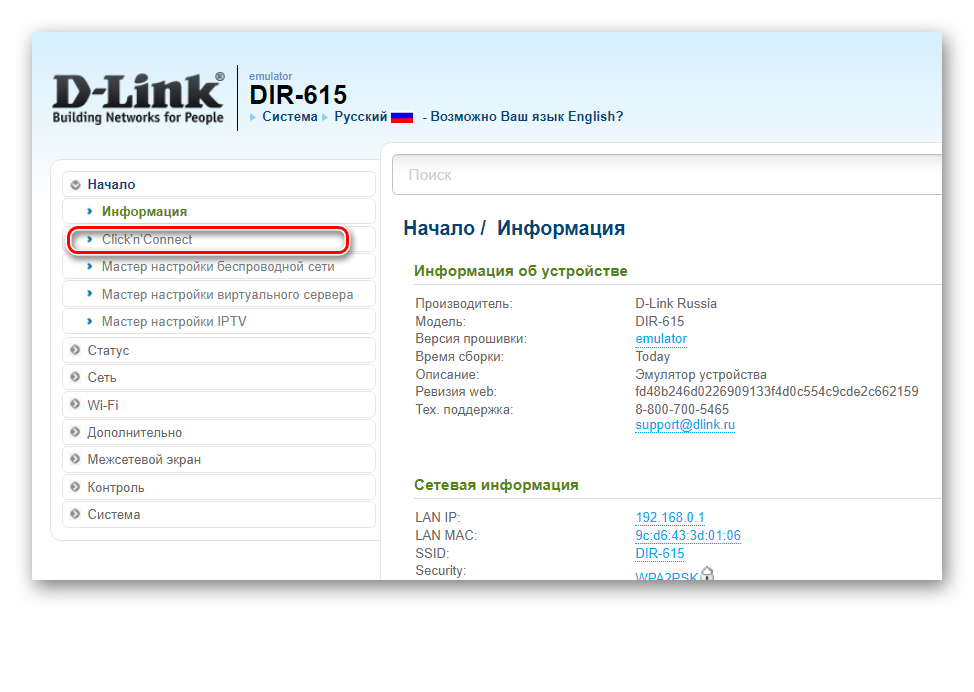974x692 pixels.
Task: Click the lock icon beside WPA2PSK
Action: pyautogui.click(x=707, y=573)
